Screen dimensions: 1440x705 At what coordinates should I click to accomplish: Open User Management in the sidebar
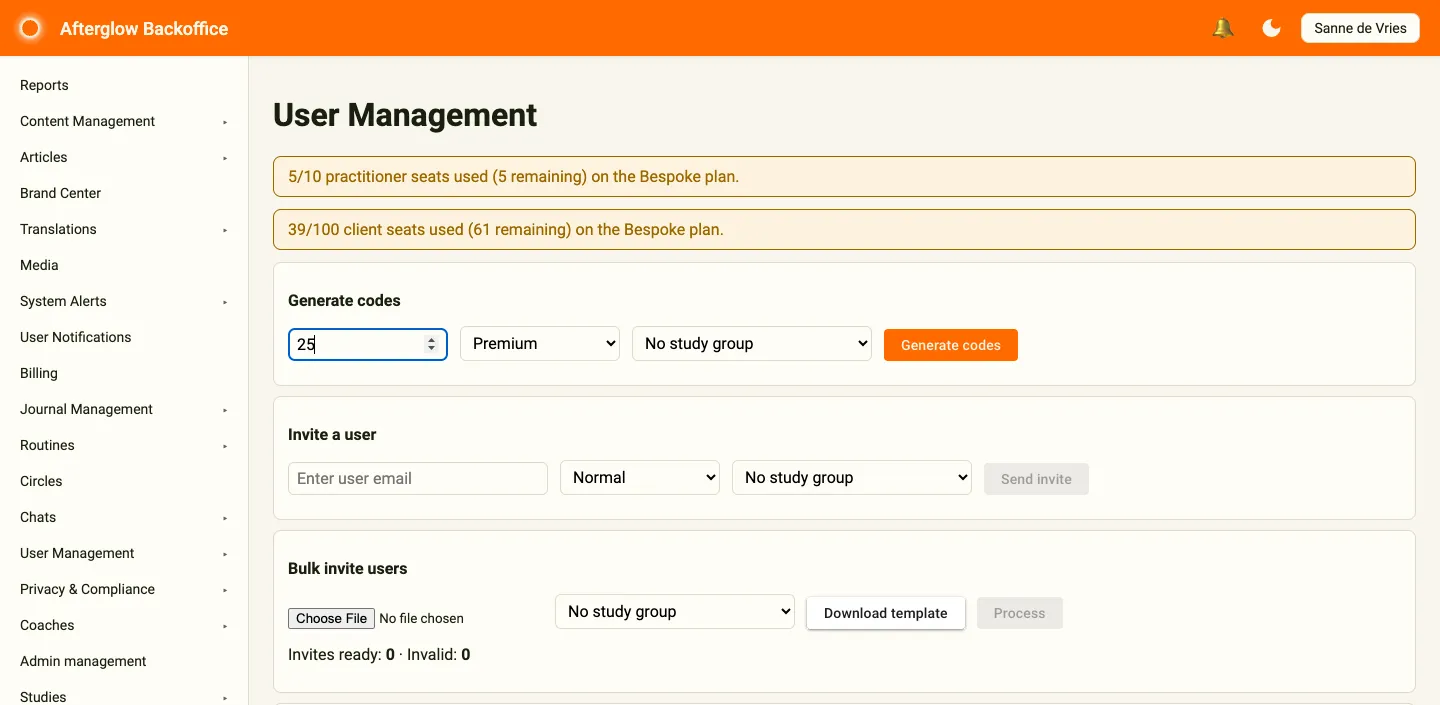(77, 553)
